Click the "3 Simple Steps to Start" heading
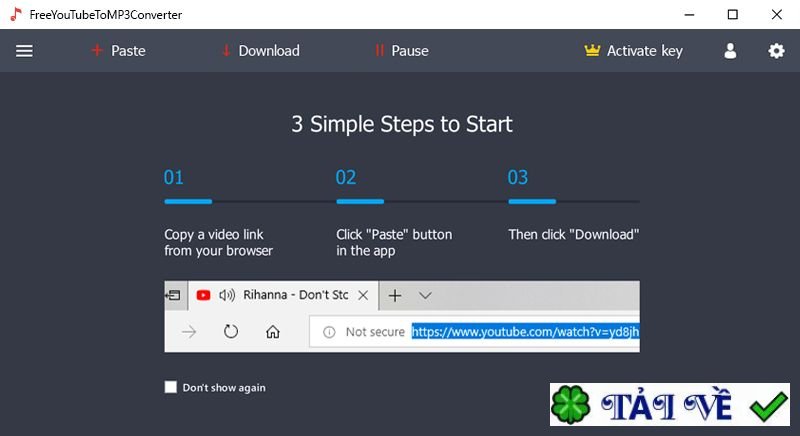 402,124
